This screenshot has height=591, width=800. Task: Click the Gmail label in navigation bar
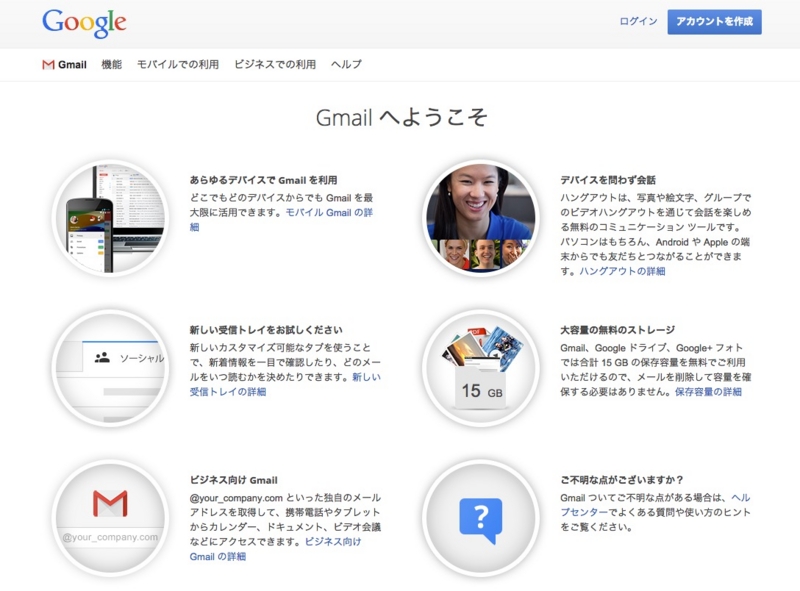72,65
